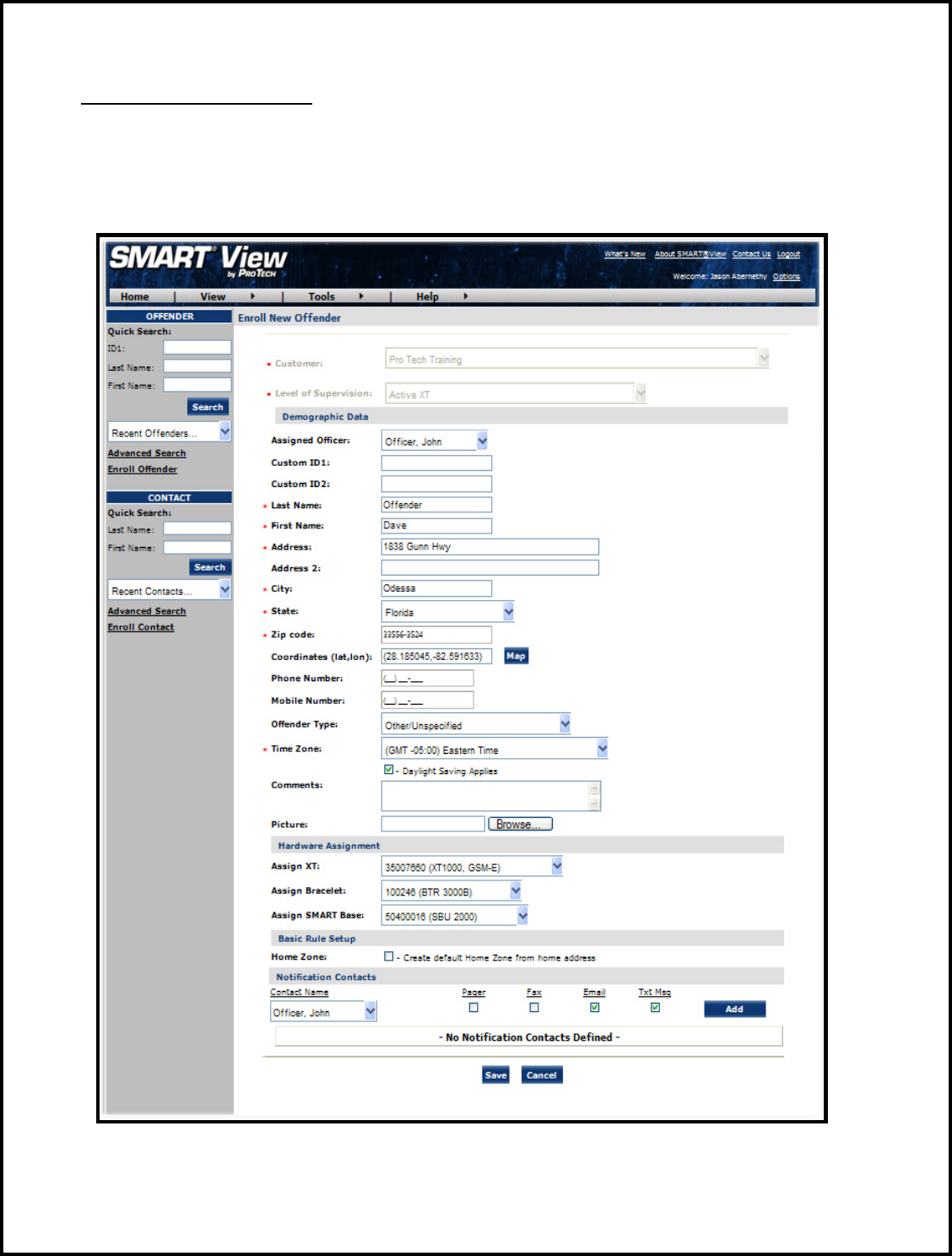This screenshot has width=952, height=1256.
Task: Toggle Daylight Saving Applies checkbox
Action: [389, 770]
